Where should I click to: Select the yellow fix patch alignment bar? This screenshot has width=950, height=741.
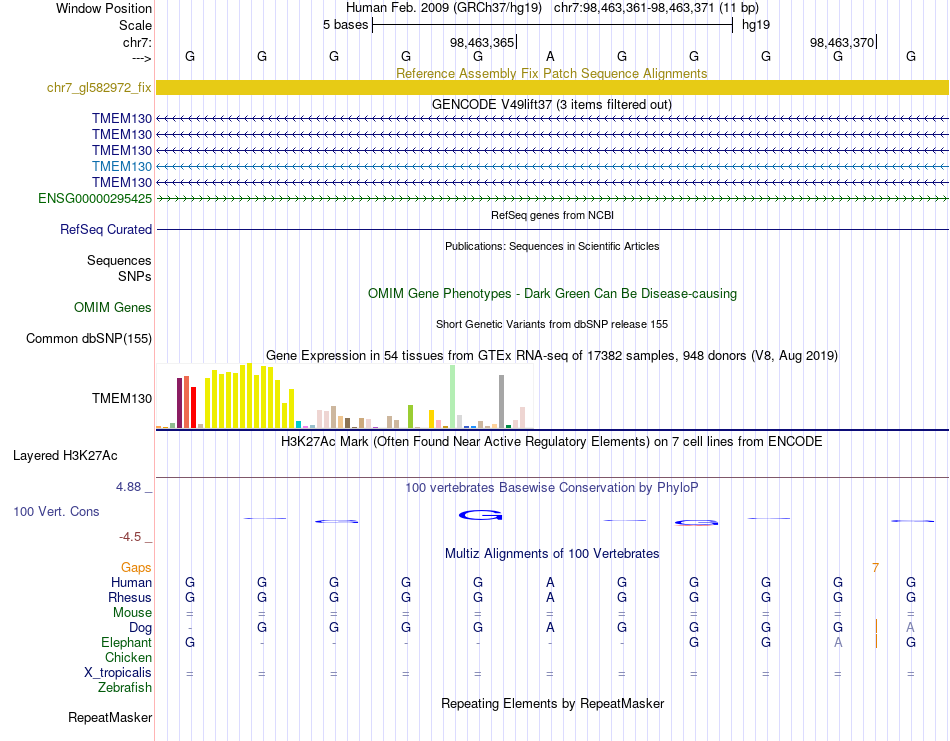[552, 87]
